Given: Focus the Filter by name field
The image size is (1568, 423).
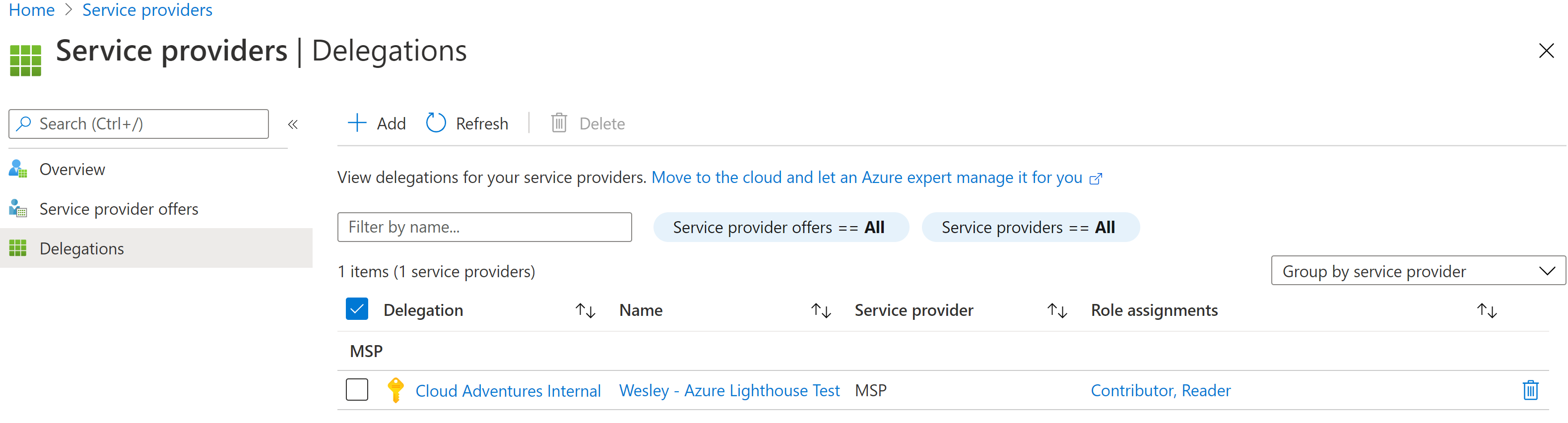Looking at the screenshot, I should tap(484, 227).
